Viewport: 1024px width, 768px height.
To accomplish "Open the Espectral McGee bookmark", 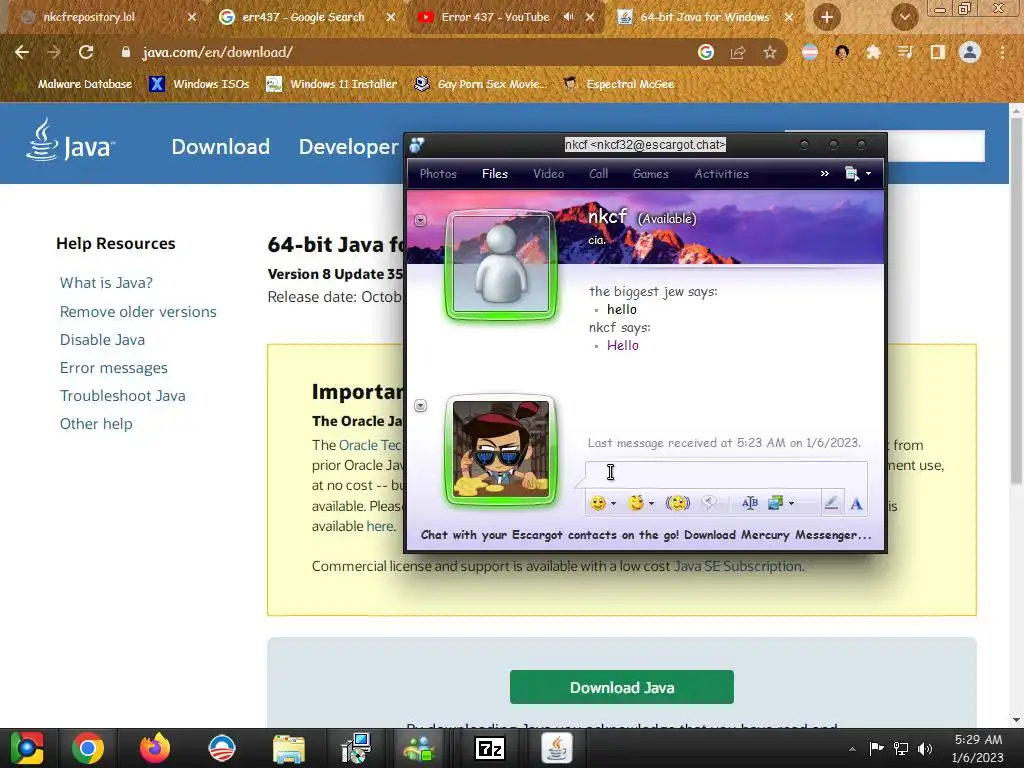I will click(x=618, y=84).
